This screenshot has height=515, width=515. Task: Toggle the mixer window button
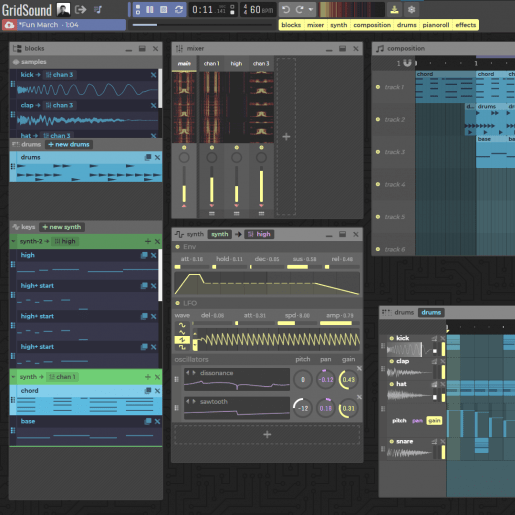(x=315, y=25)
